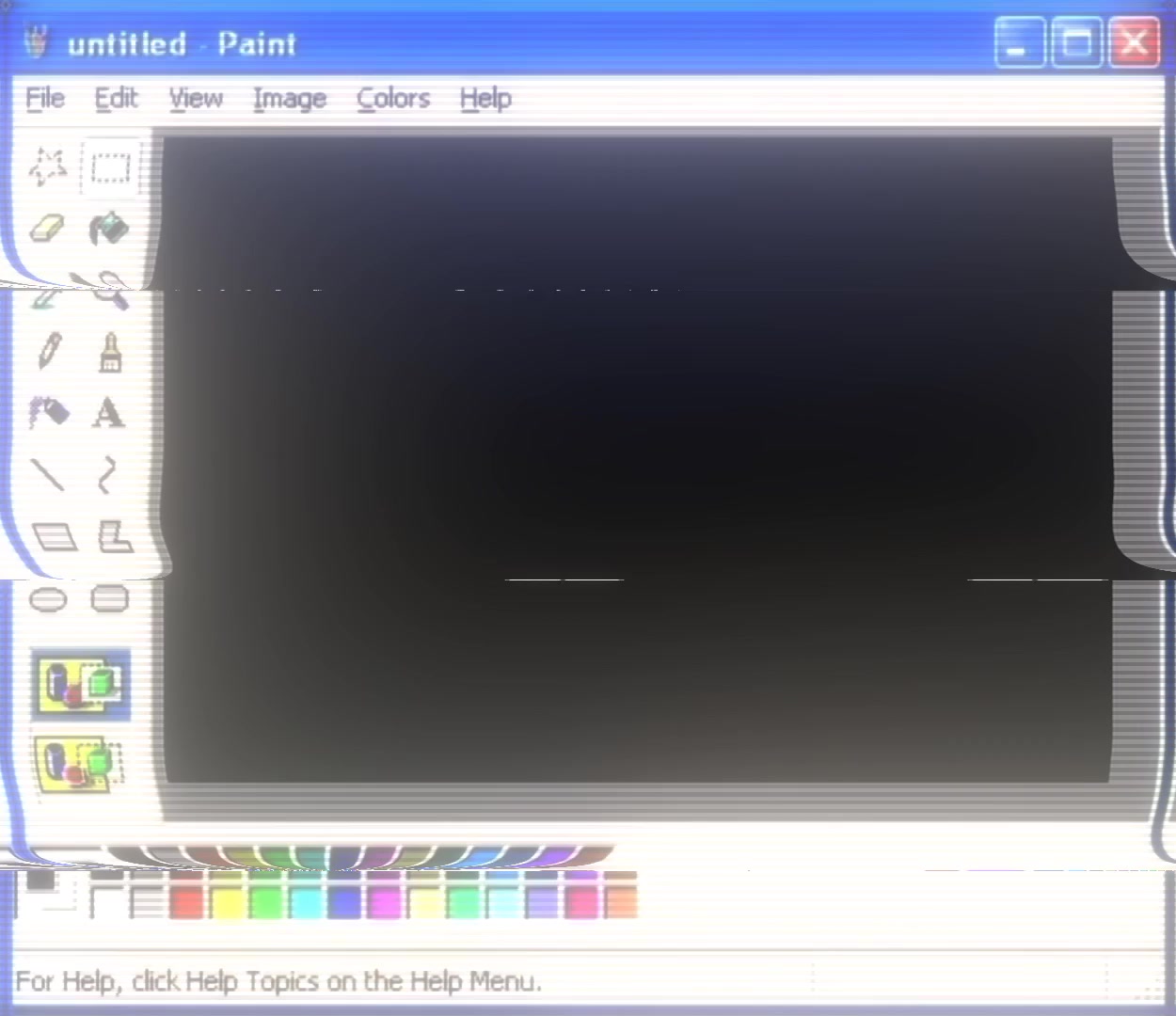Screen dimensions: 1176x1016
Task: Pick the Fill With Color bucket tool
Action: [x=110, y=229]
